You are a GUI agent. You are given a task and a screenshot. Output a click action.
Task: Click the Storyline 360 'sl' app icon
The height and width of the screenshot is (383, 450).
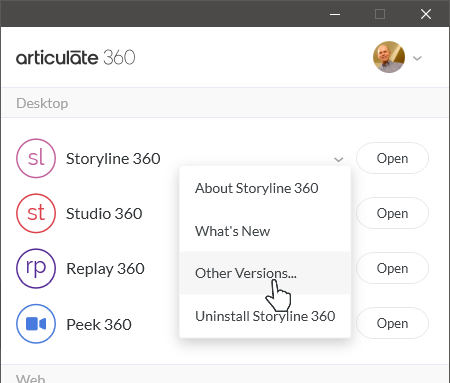(36, 158)
